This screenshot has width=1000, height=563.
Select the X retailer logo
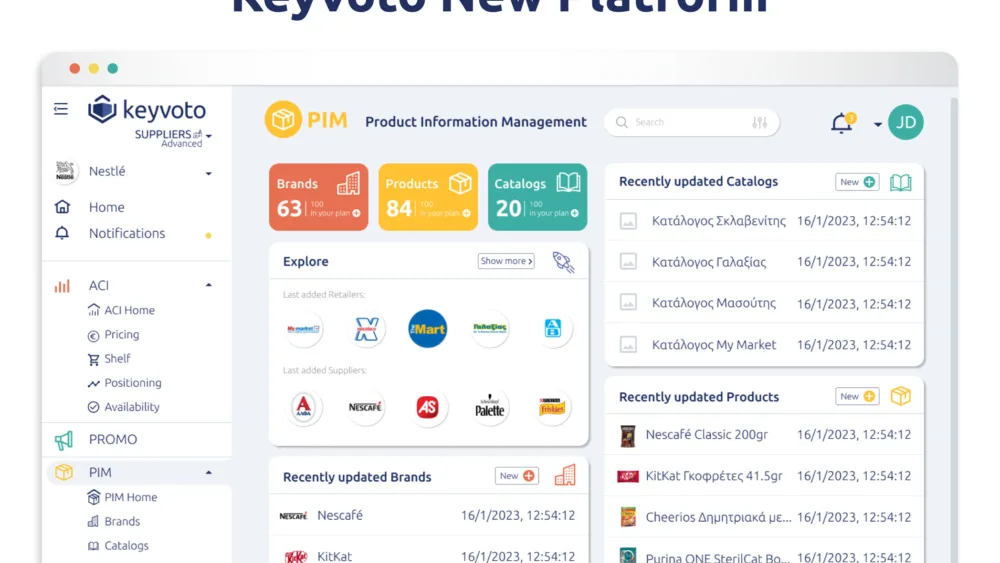pos(366,329)
